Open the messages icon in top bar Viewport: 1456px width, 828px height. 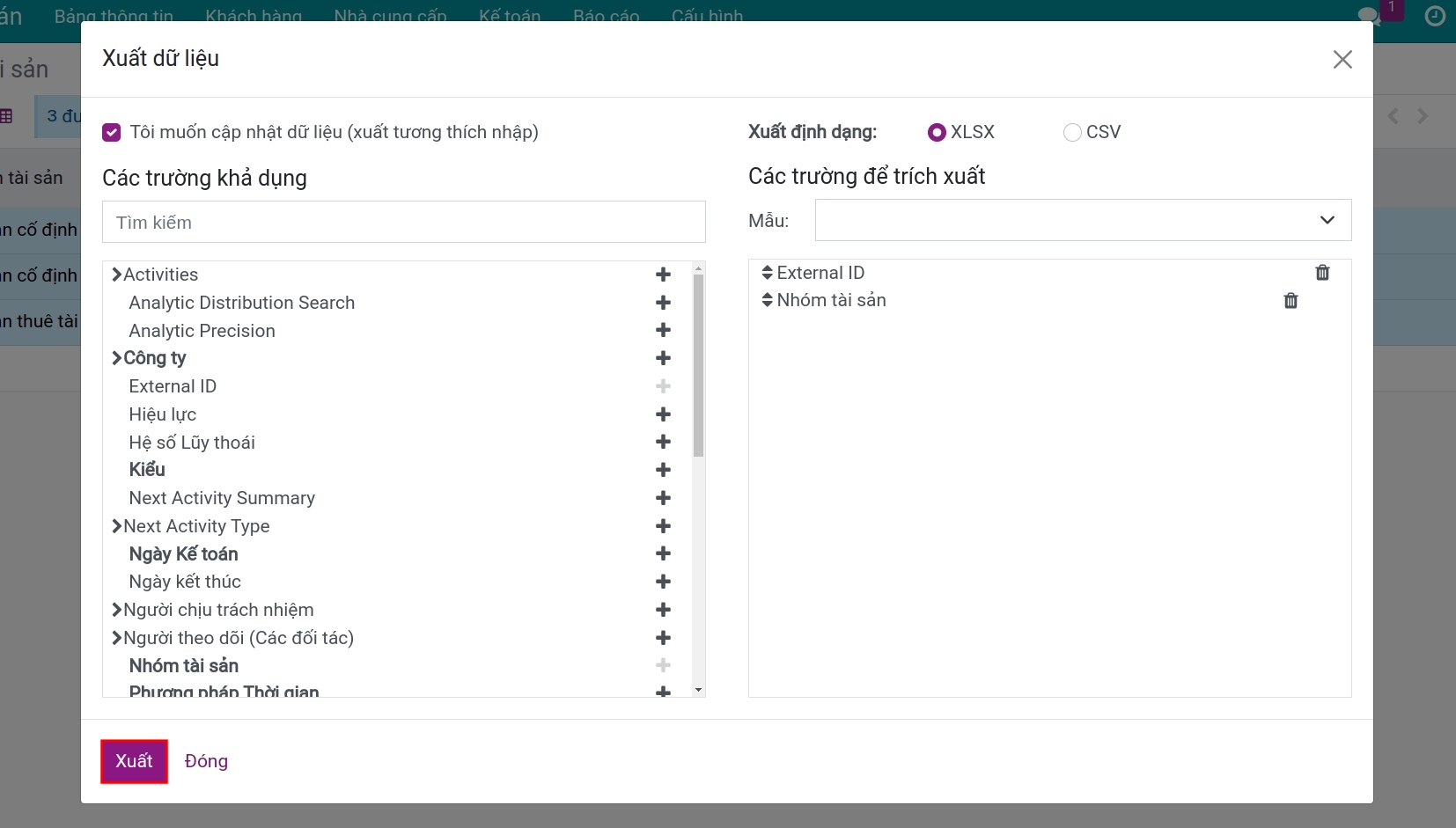pyautogui.click(x=1369, y=15)
